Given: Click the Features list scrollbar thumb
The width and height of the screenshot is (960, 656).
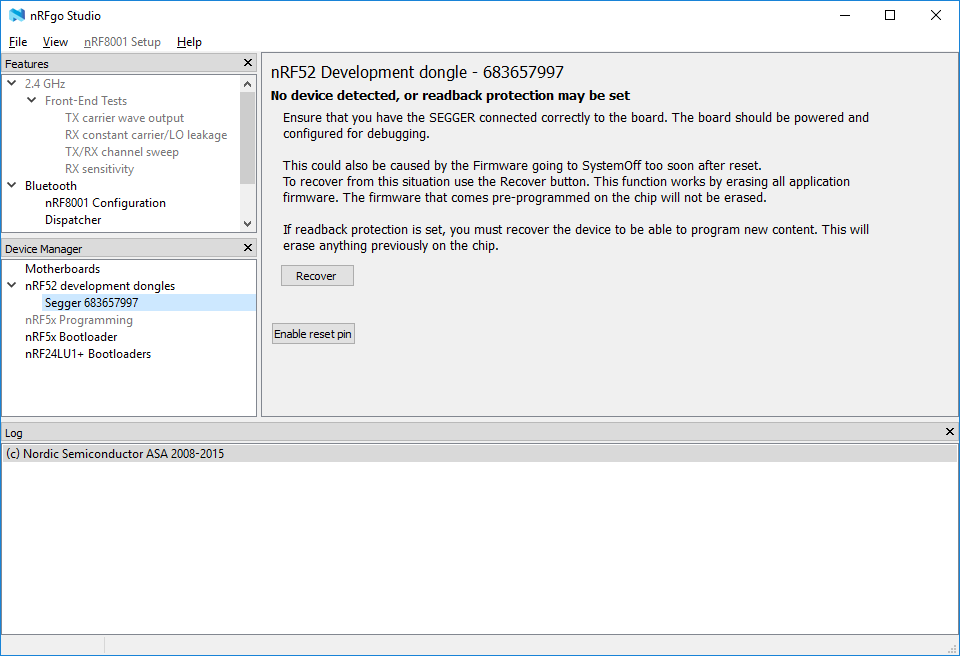Looking at the screenshot, I should pyautogui.click(x=247, y=138).
